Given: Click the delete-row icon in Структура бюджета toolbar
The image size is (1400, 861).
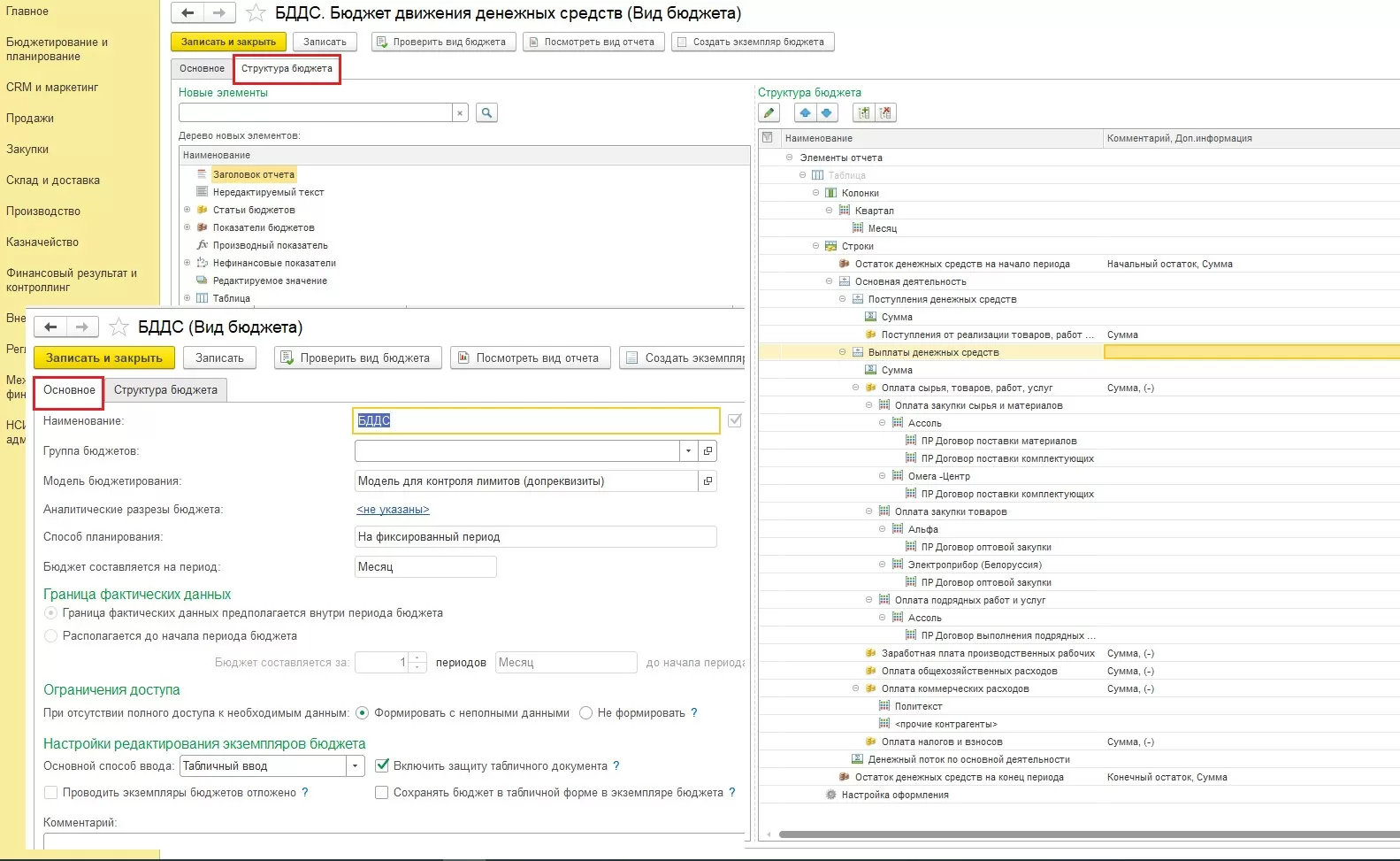Looking at the screenshot, I should pyautogui.click(x=885, y=112).
